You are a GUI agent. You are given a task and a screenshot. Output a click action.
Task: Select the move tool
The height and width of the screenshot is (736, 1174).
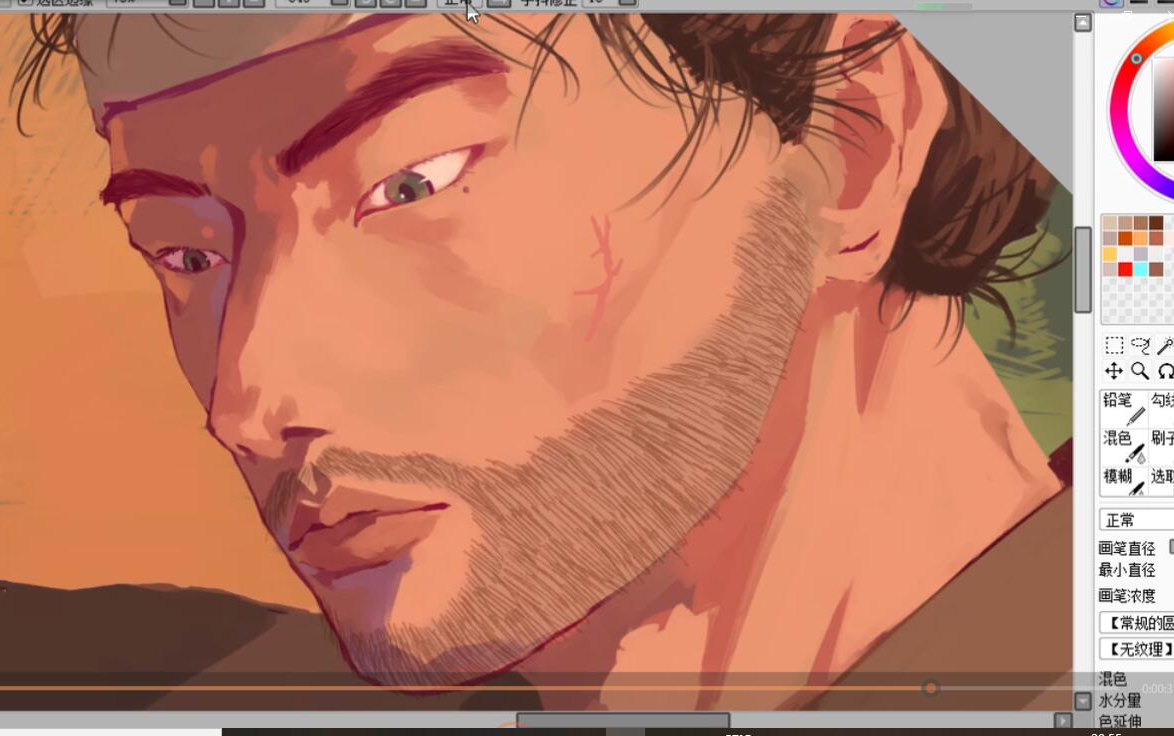tap(1114, 371)
